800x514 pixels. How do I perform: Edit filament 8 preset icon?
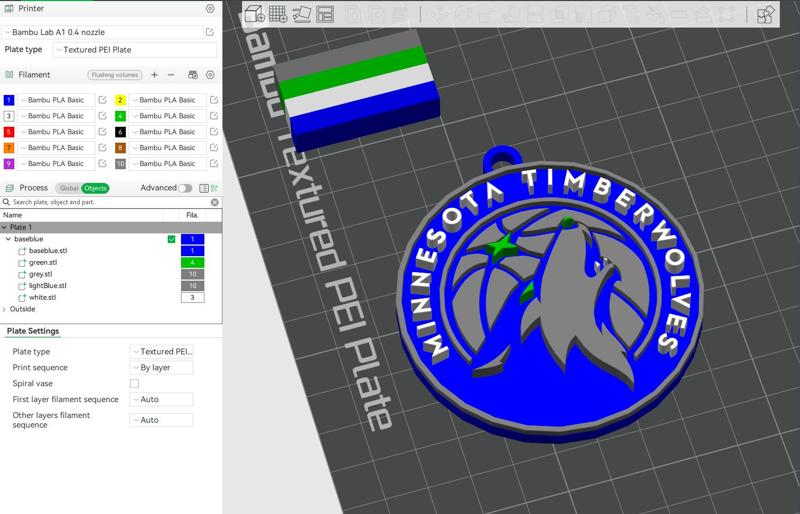pos(214,148)
